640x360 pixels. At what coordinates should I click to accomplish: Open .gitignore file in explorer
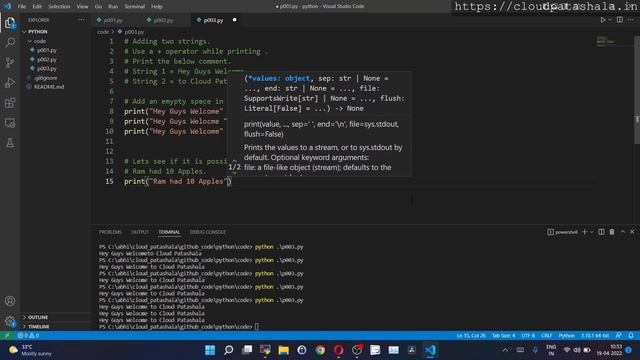(x=45, y=78)
